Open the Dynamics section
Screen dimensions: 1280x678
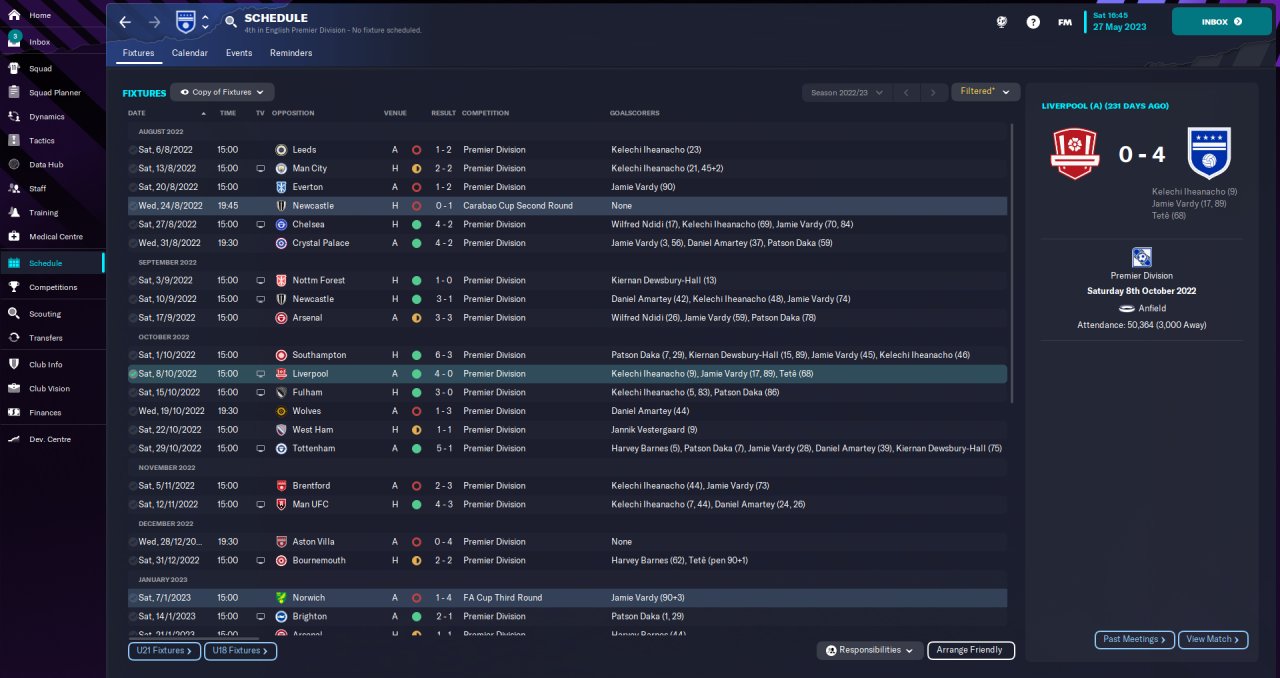coord(46,117)
